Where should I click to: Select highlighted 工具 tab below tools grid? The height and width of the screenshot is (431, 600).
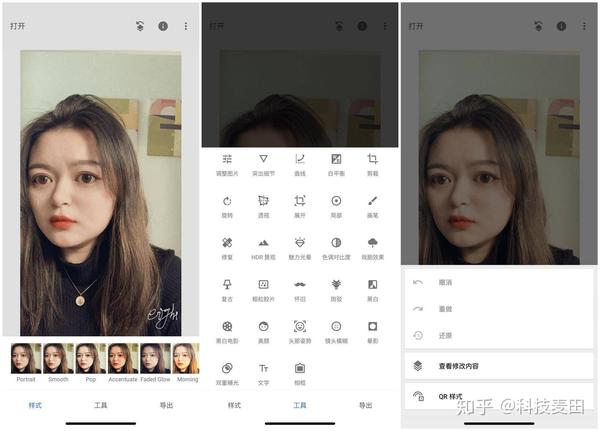coord(300,405)
